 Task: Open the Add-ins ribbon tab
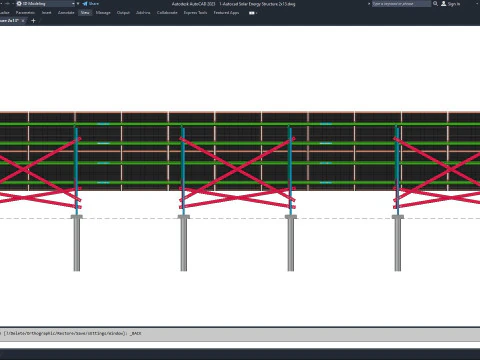point(143,13)
